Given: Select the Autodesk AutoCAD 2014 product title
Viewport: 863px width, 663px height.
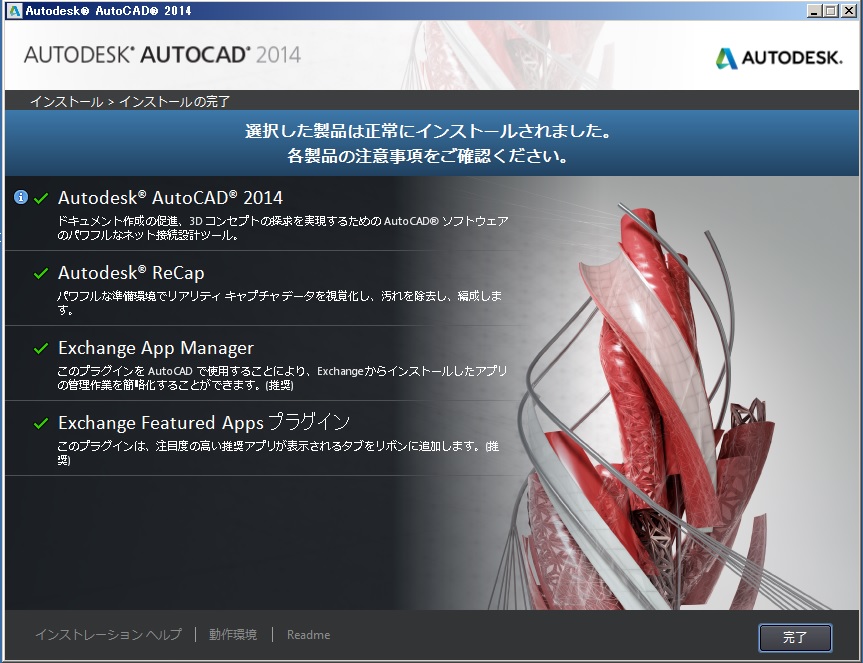Looking at the screenshot, I should (170, 198).
